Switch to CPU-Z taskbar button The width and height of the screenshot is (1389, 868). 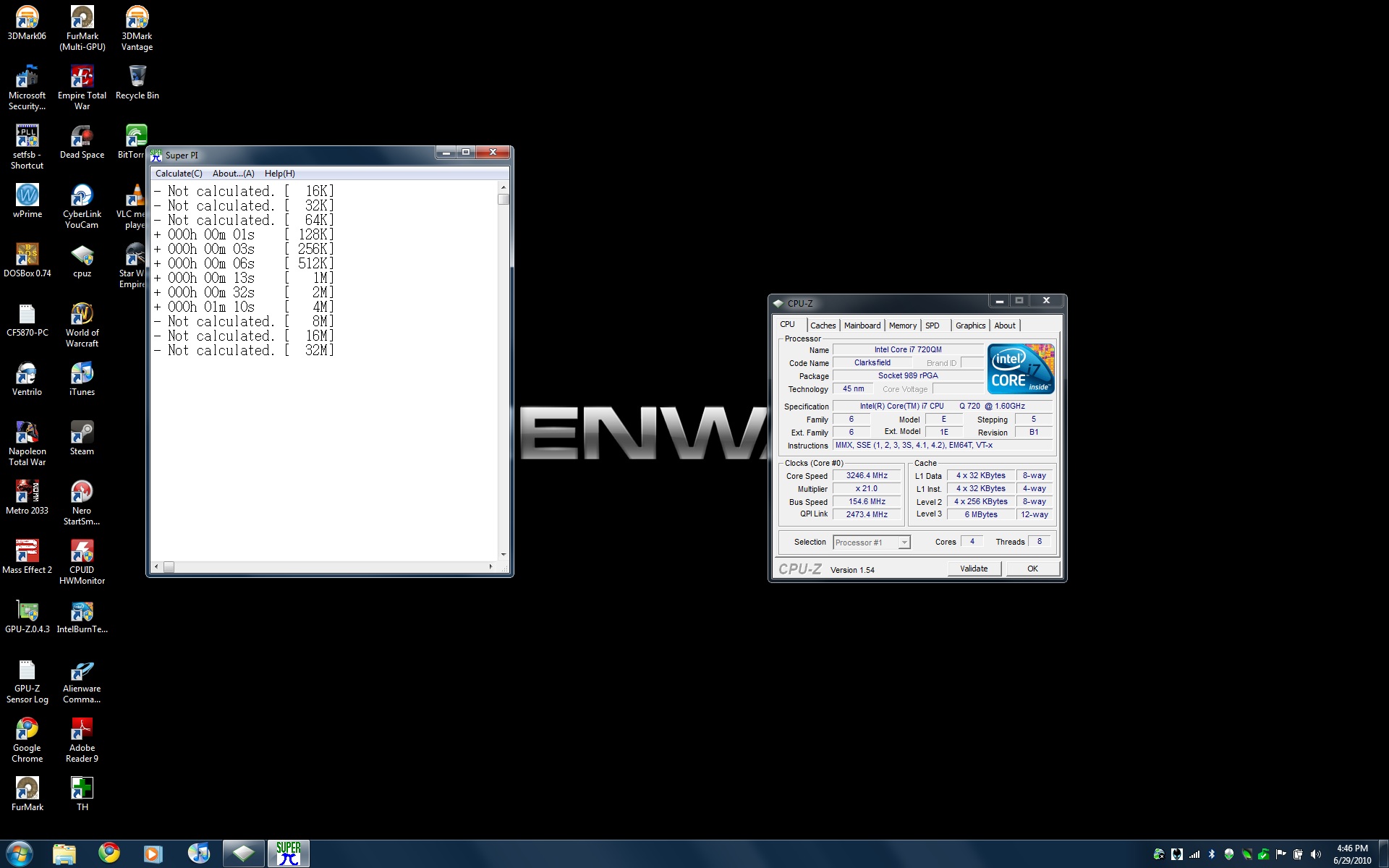pyautogui.click(x=244, y=854)
